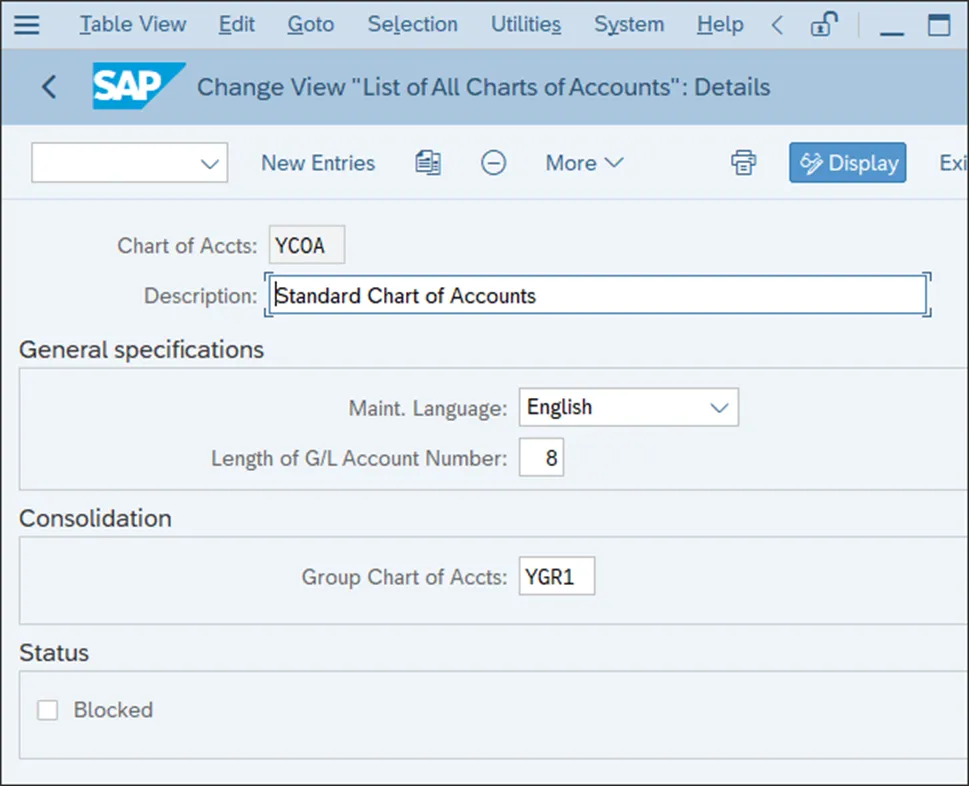Click the New Entries button

pyautogui.click(x=318, y=163)
